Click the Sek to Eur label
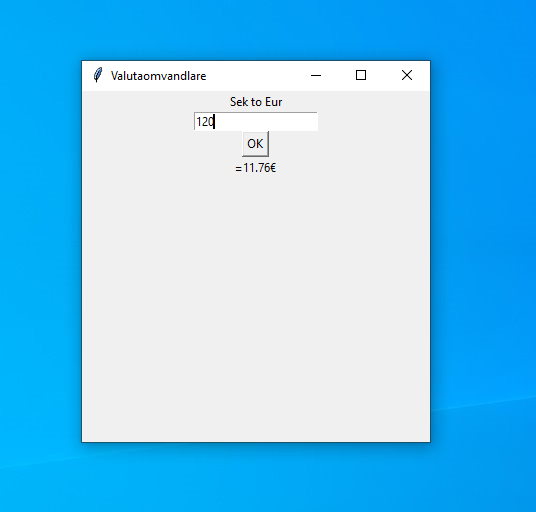The image size is (536, 512). (x=256, y=102)
